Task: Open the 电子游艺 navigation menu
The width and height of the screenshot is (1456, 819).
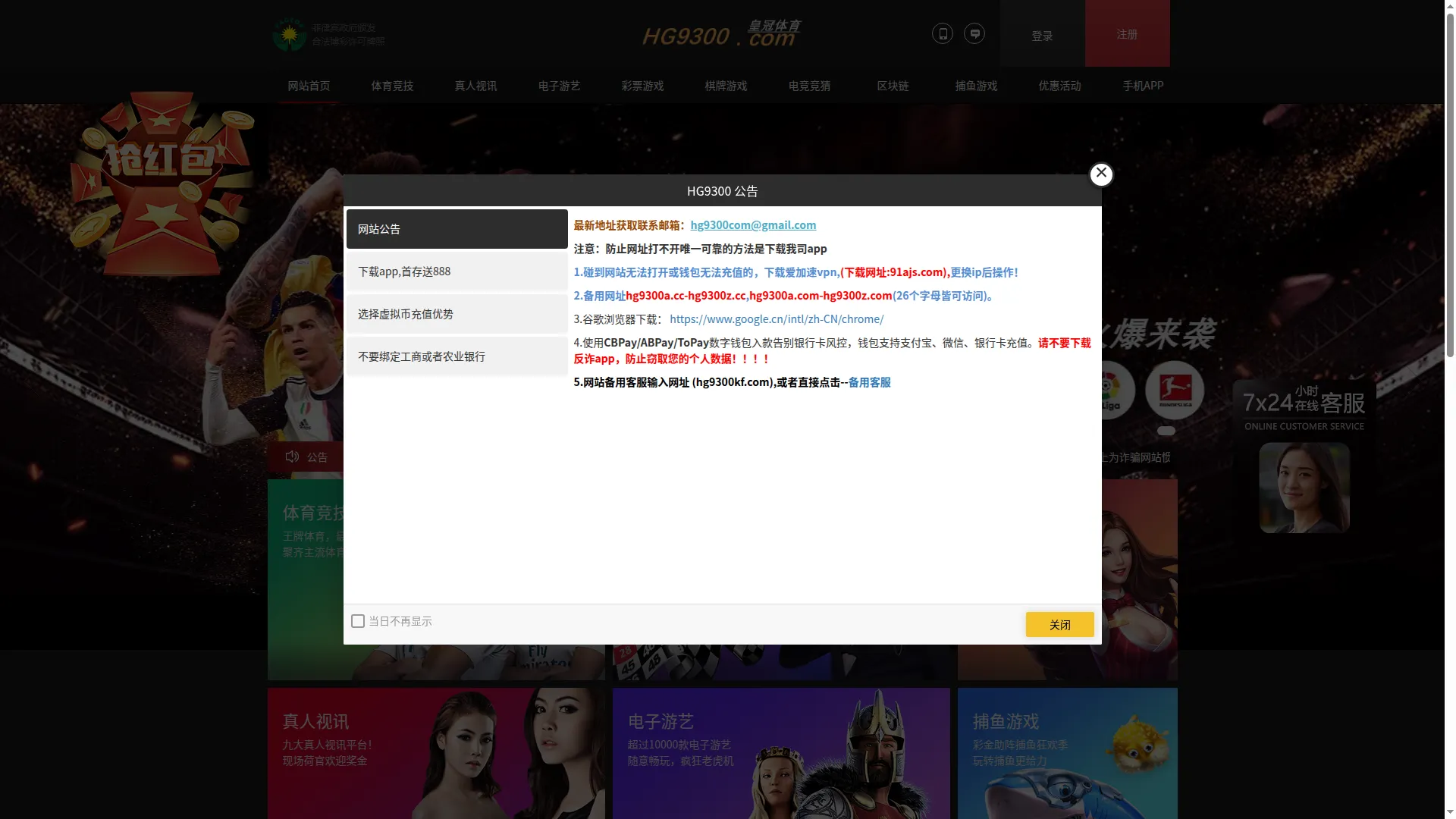Action: tap(559, 86)
